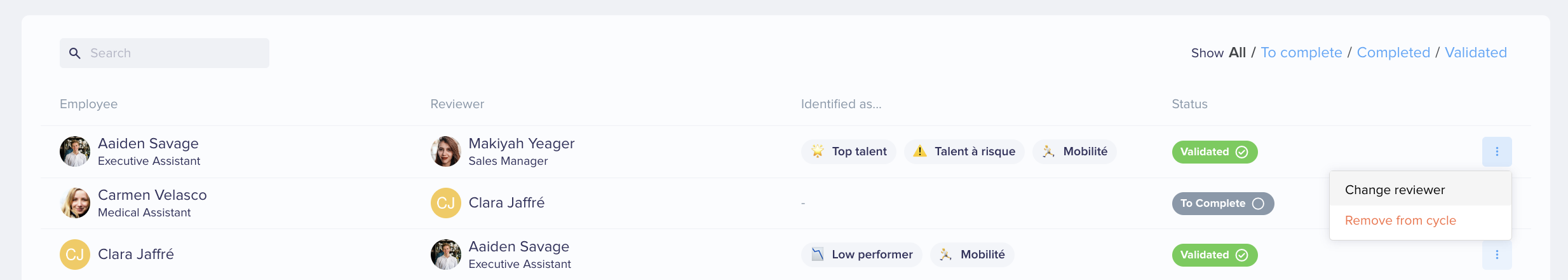1568x280 pixels.
Task: Click the Mobilité tag on Aaiden Savage's row
Action: [x=1074, y=151]
